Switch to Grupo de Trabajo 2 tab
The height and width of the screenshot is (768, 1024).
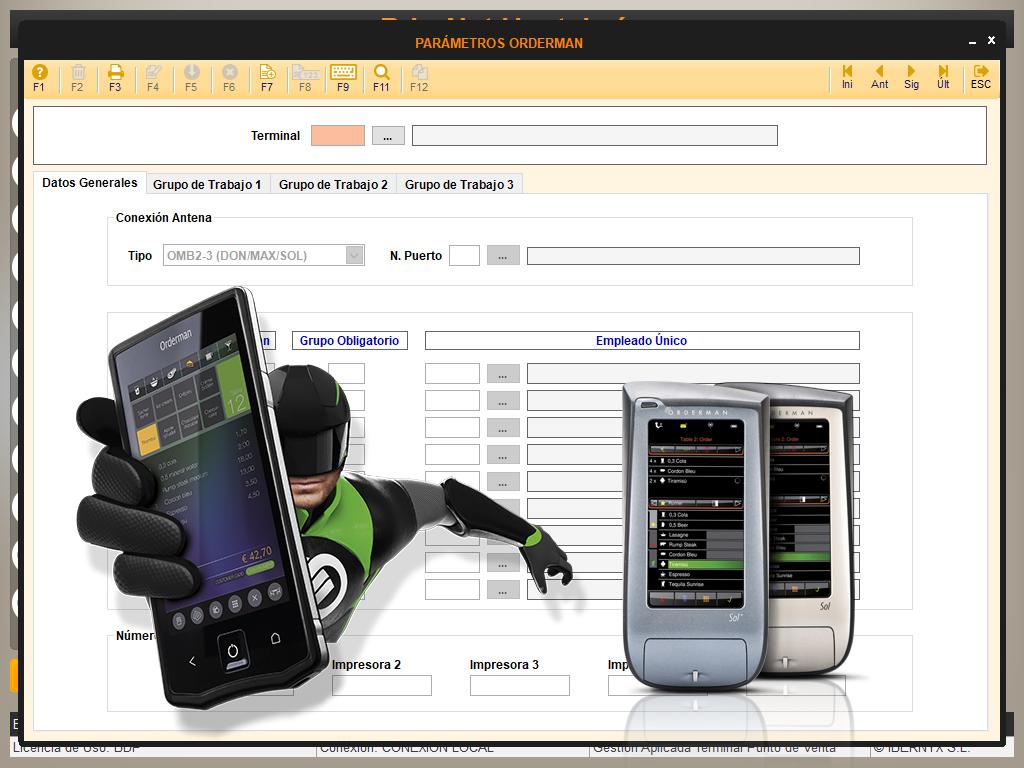pos(333,185)
